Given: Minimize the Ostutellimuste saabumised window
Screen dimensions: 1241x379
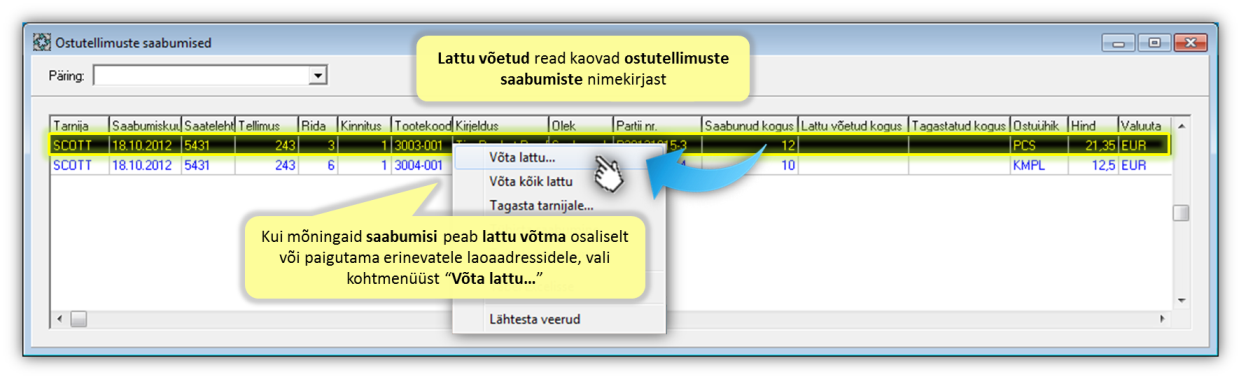Looking at the screenshot, I should point(1118,42).
